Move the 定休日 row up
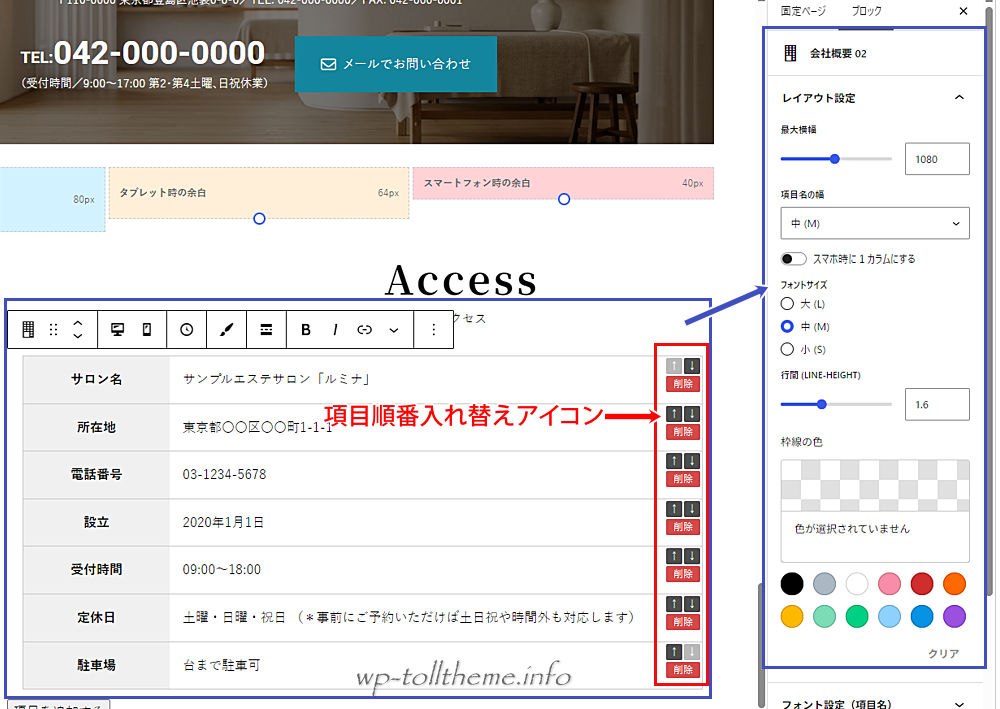The width and height of the screenshot is (1000, 709). pos(674,604)
